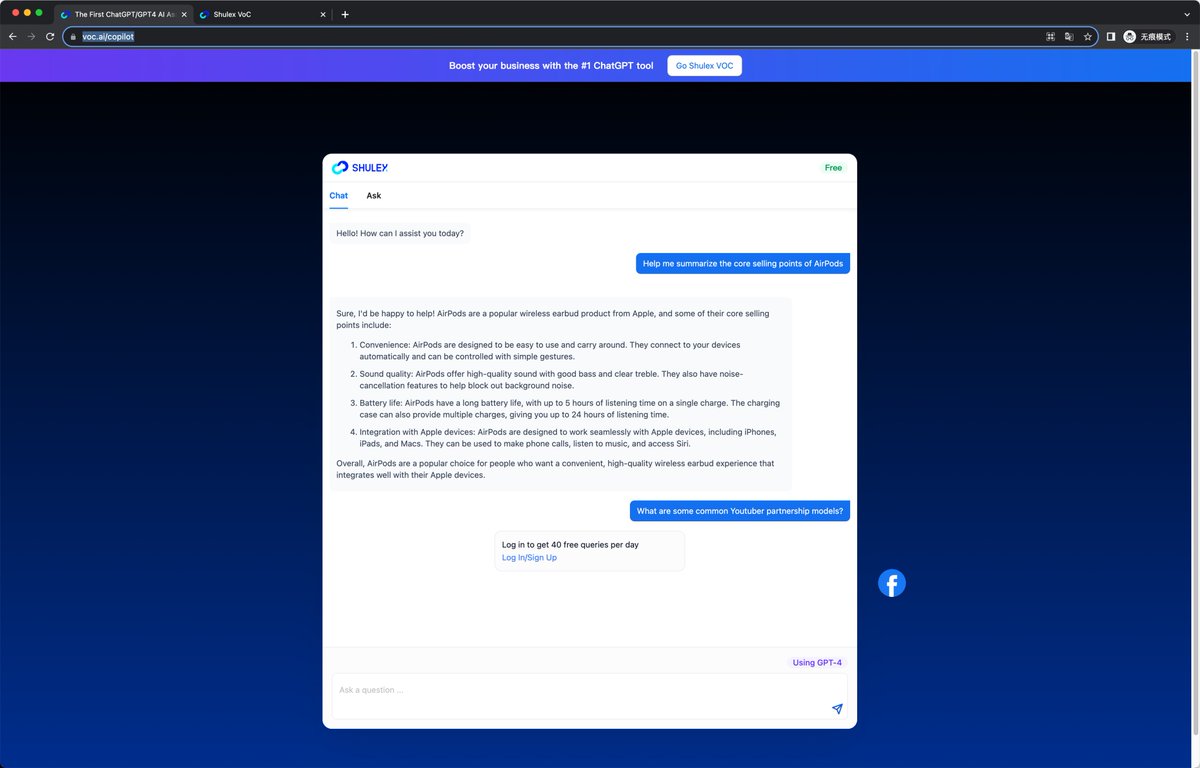Image resolution: width=1200 pixels, height=768 pixels.
Task: Click the 'Sure, I'd be happy to help' intro text
Action: click(x=553, y=319)
